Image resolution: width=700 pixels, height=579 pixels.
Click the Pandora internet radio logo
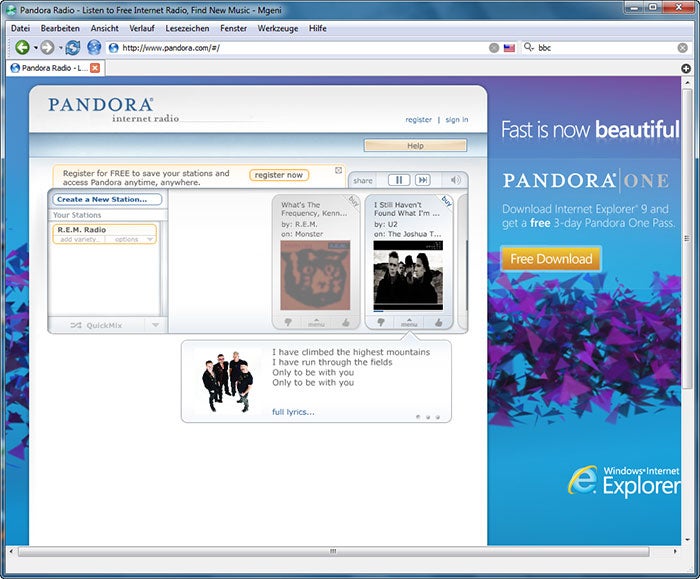(x=113, y=109)
